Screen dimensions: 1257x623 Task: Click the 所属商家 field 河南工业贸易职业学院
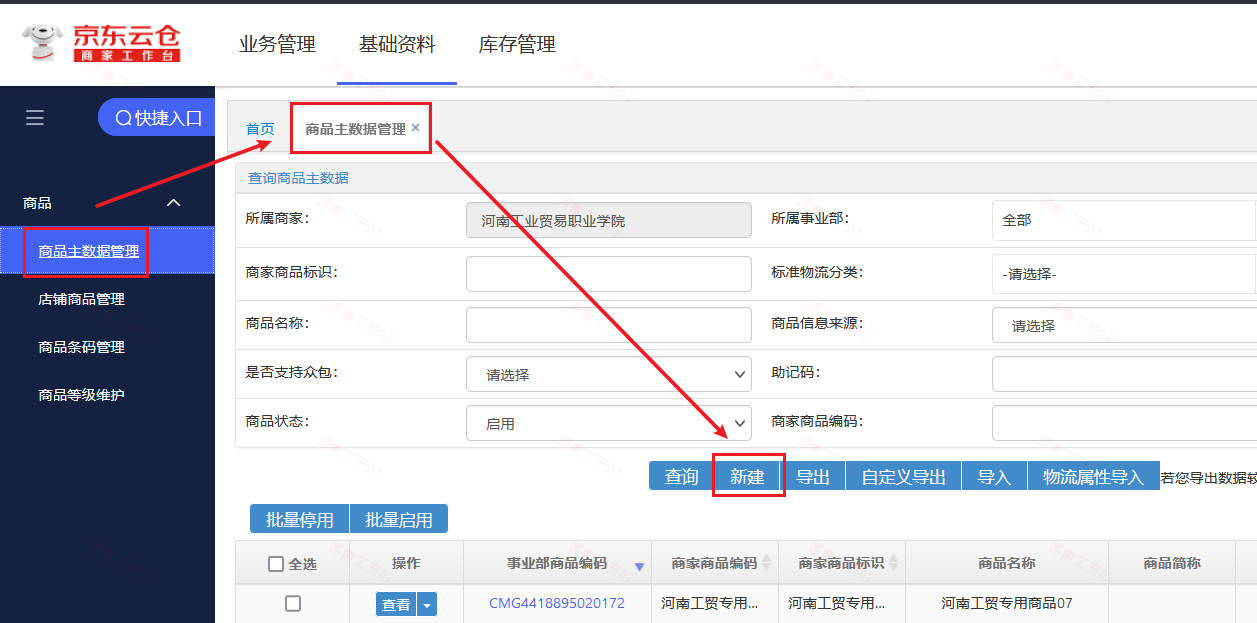click(x=609, y=220)
